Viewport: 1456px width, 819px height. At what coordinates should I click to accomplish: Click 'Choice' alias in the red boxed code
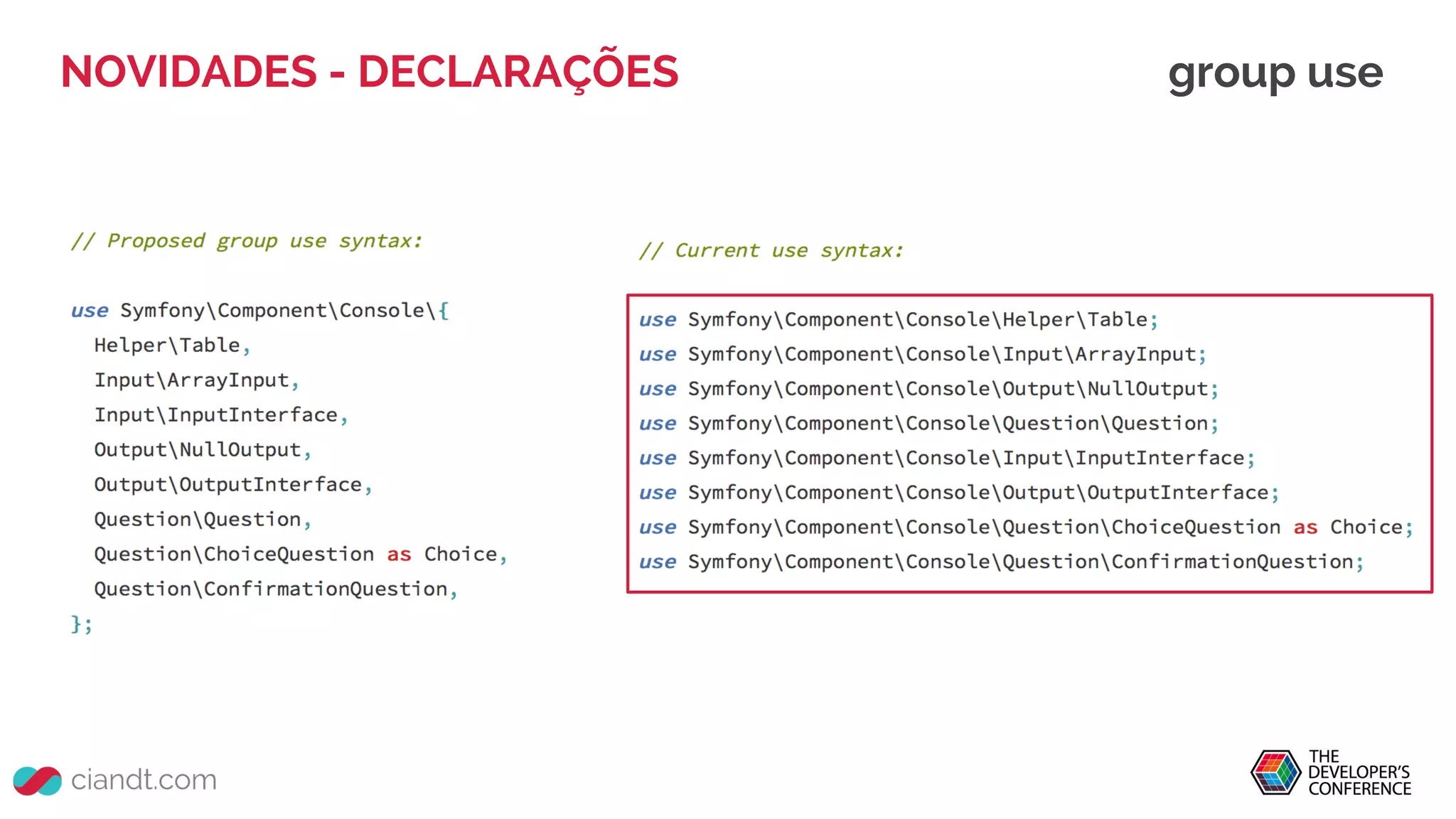pyautogui.click(x=1366, y=528)
